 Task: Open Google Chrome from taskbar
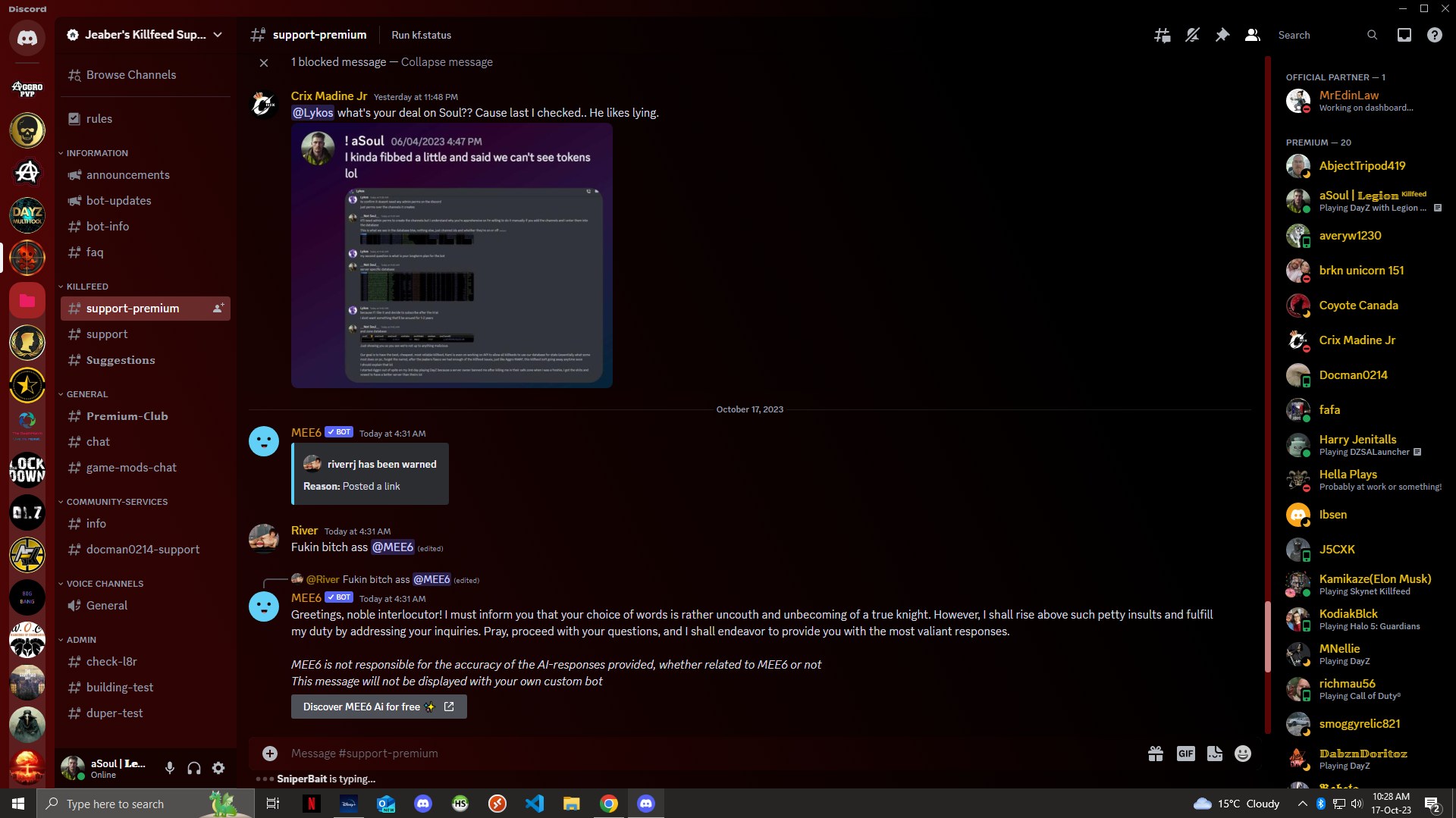[609, 804]
